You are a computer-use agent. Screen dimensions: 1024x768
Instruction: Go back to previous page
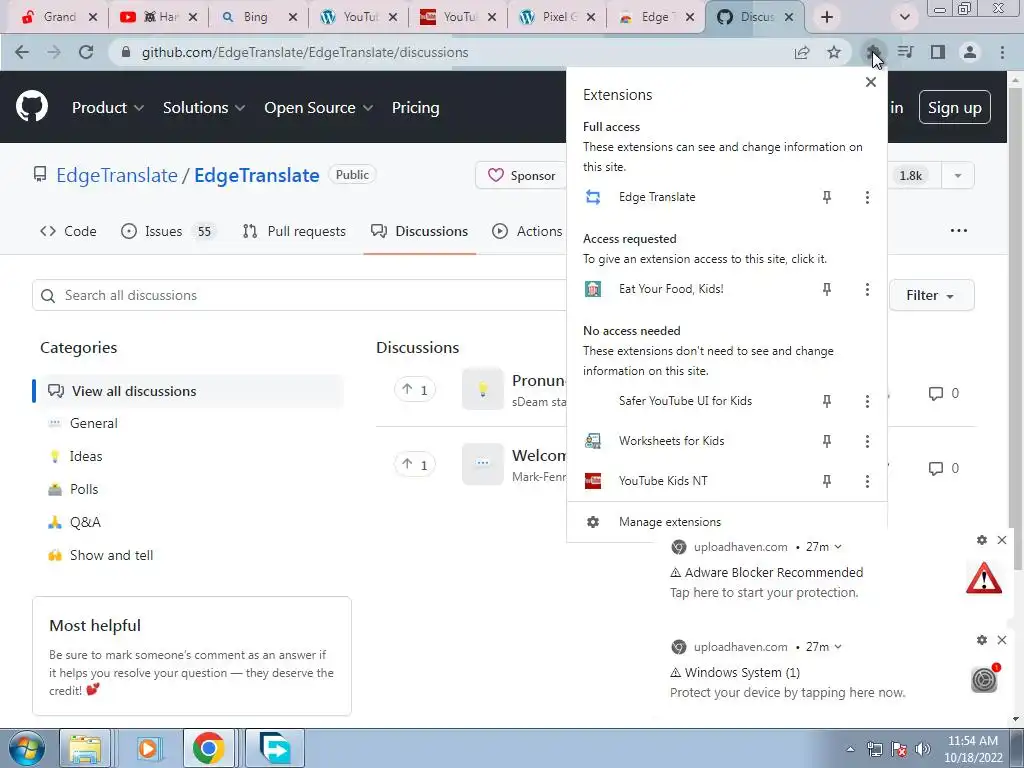click(x=22, y=52)
